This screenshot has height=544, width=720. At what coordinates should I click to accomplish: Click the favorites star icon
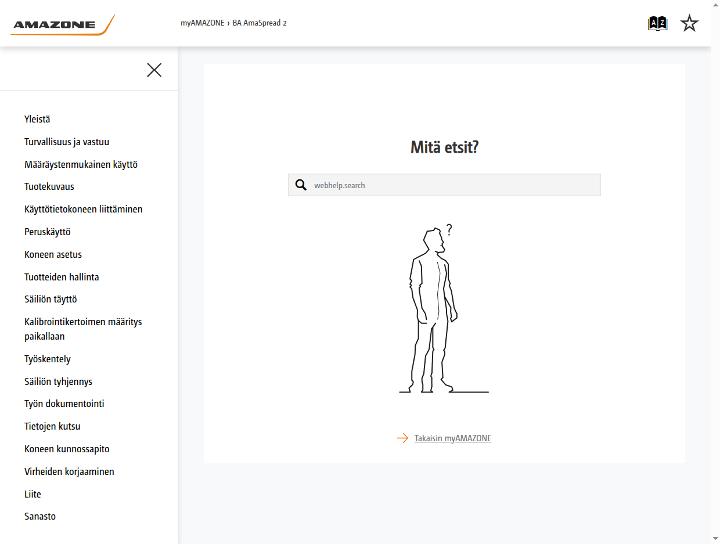pos(689,23)
